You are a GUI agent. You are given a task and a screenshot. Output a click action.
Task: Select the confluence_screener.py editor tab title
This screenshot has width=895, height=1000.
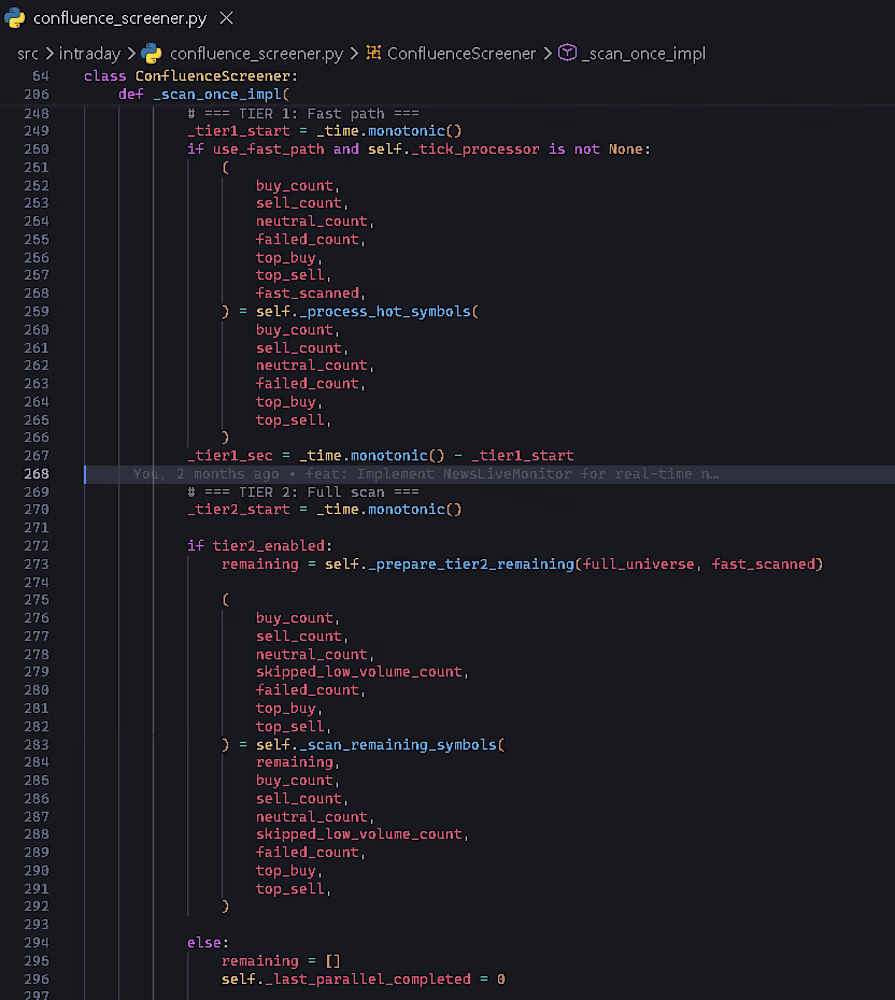tap(120, 18)
